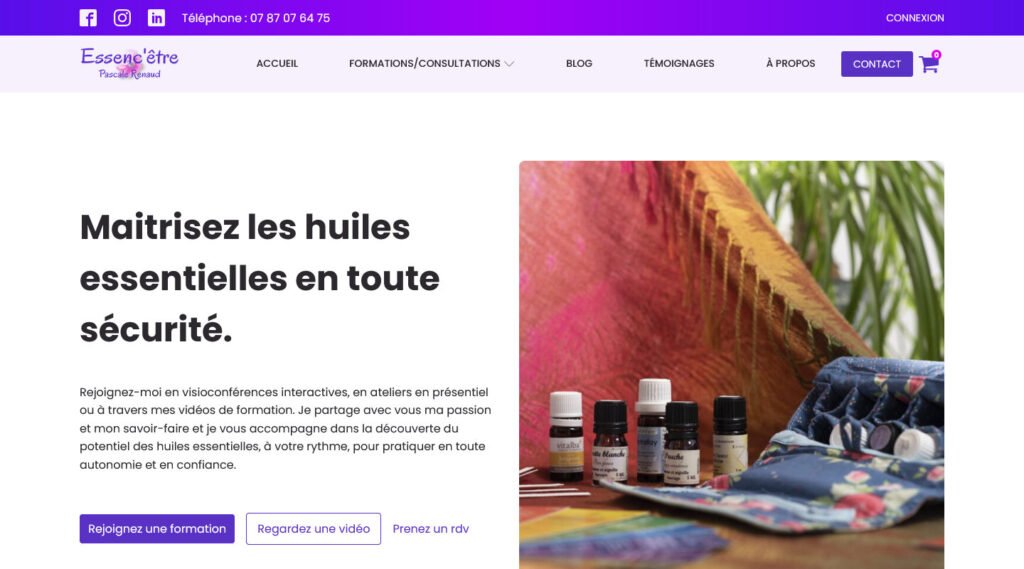
Task: Go to À propos page
Action: point(790,63)
